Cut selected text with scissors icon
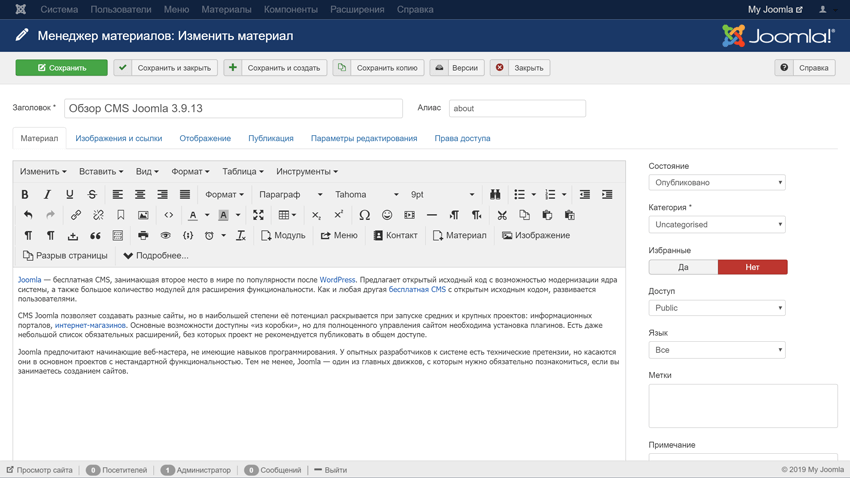The image size is (850, 478). pos(502,215)
